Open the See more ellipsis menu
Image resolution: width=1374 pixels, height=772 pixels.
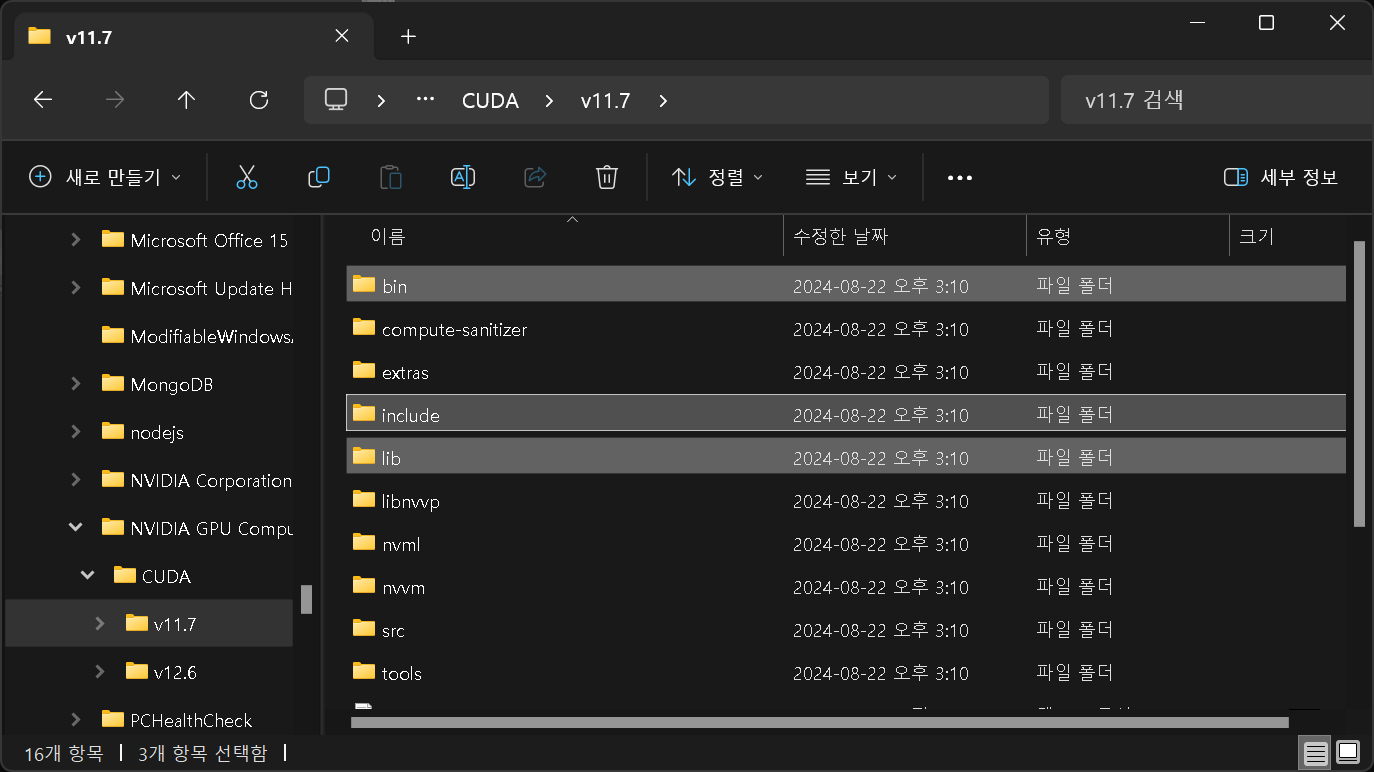(959, 177)
